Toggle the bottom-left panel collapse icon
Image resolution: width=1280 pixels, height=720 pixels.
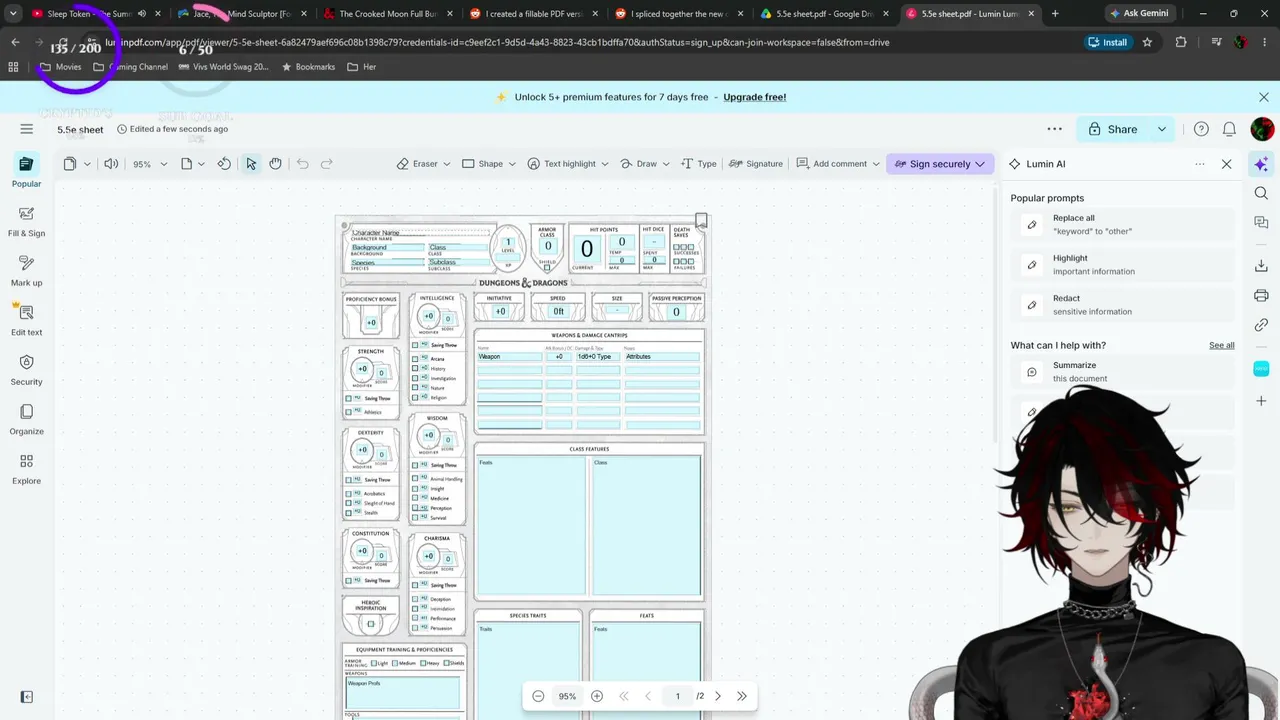(27, 697)
